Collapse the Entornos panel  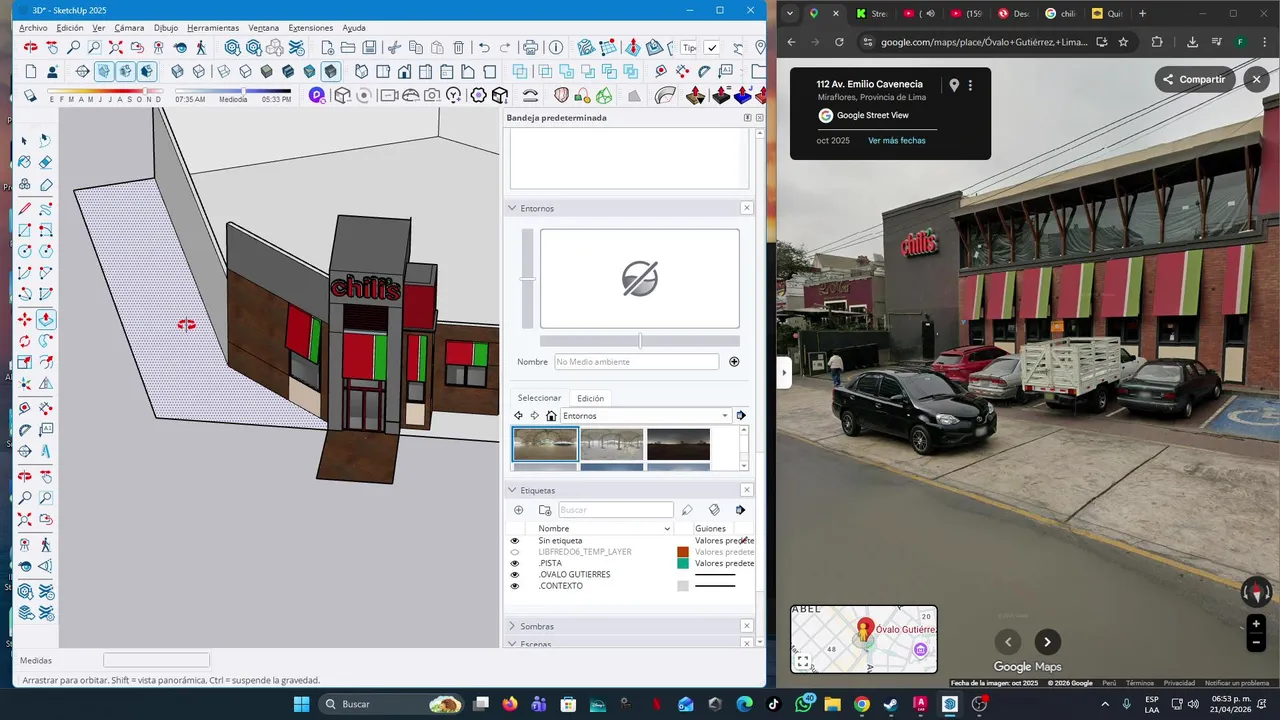click(512, 208)
